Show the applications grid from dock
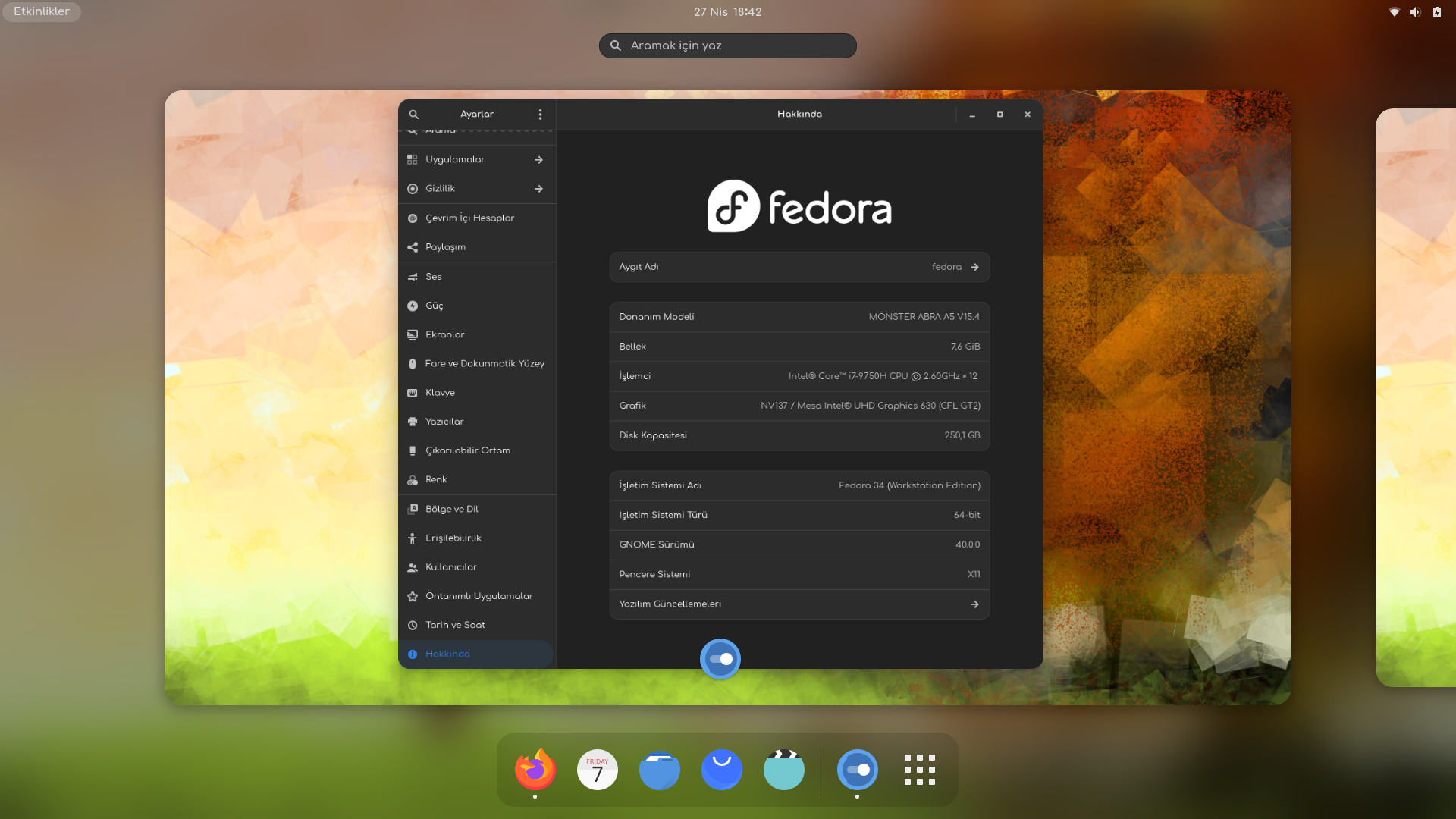This screenshot has height=819, width=1456. click(x=919, y=770)
